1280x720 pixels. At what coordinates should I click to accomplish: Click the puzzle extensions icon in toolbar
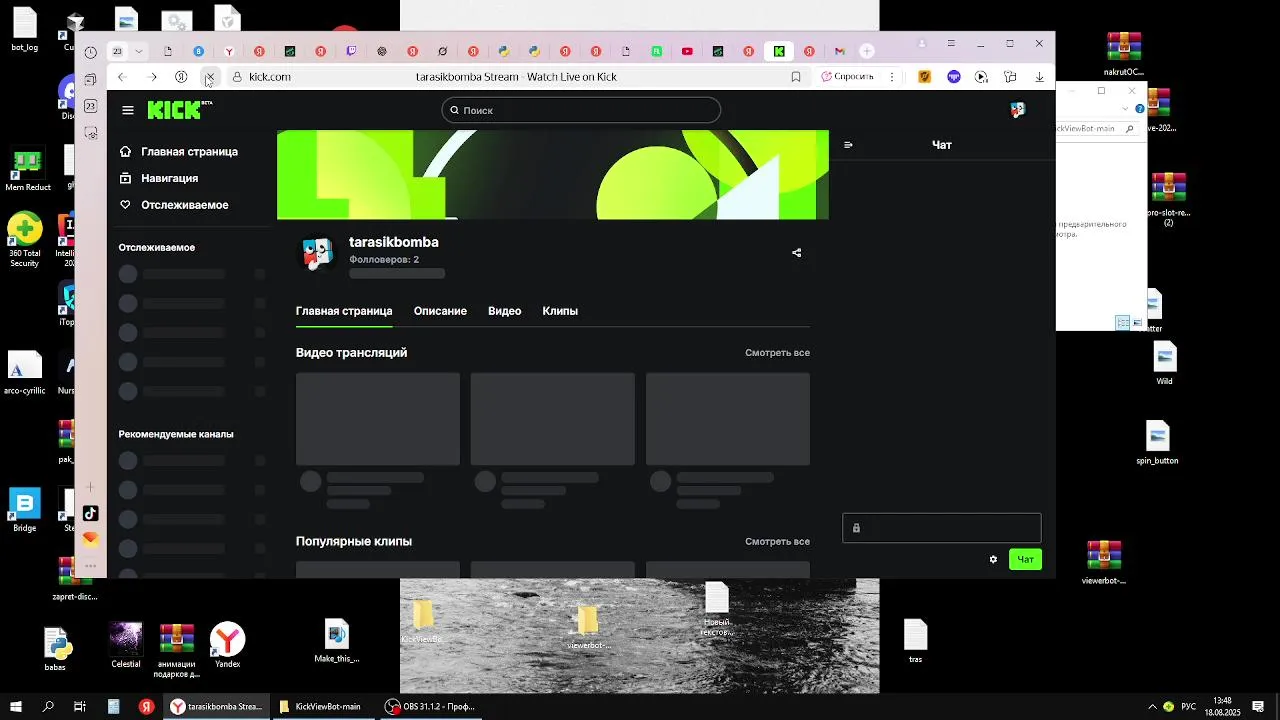tap(1010, 77)
